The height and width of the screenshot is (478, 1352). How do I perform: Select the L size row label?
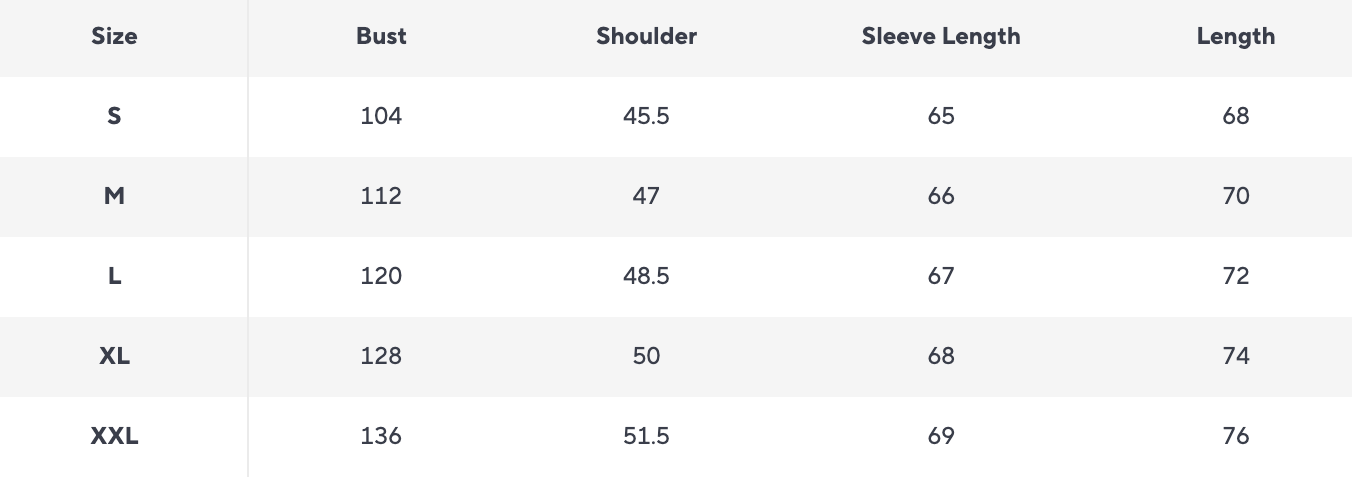114,276
